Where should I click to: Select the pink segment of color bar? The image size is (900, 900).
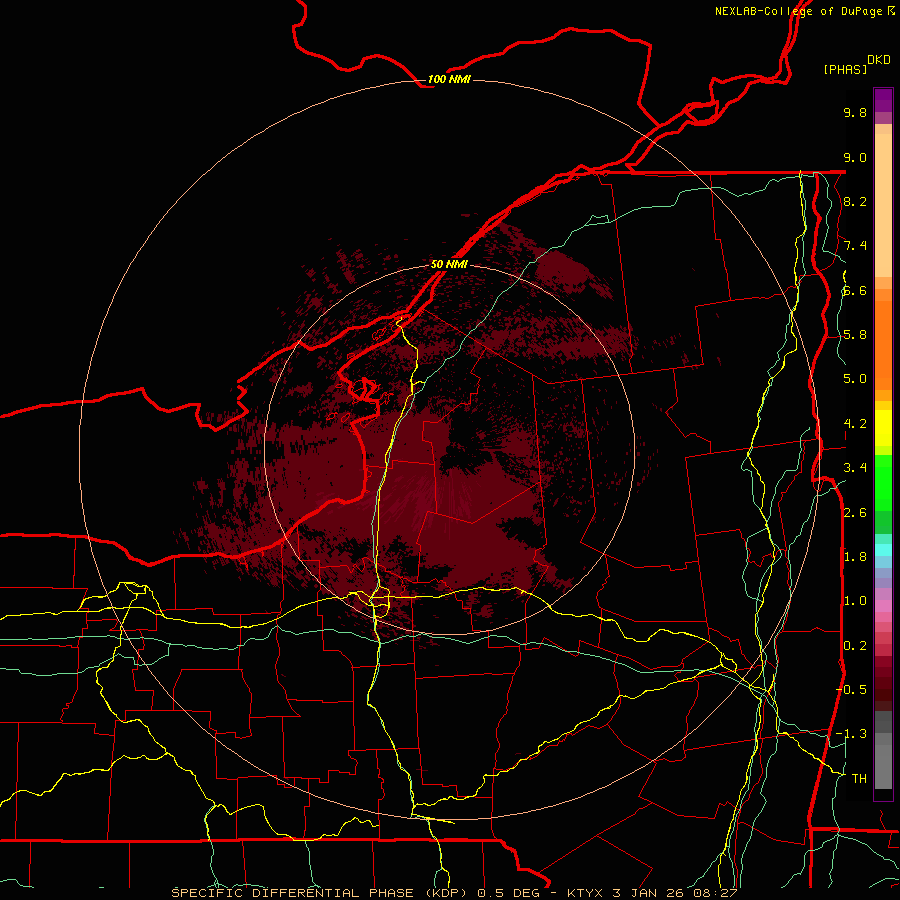pyautogui.click(x=883, y=606)
